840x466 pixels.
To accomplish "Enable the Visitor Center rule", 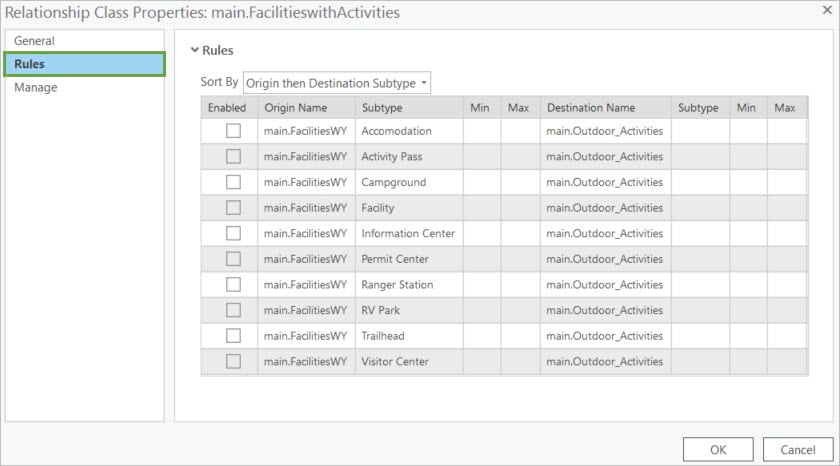I will (233, 362).
